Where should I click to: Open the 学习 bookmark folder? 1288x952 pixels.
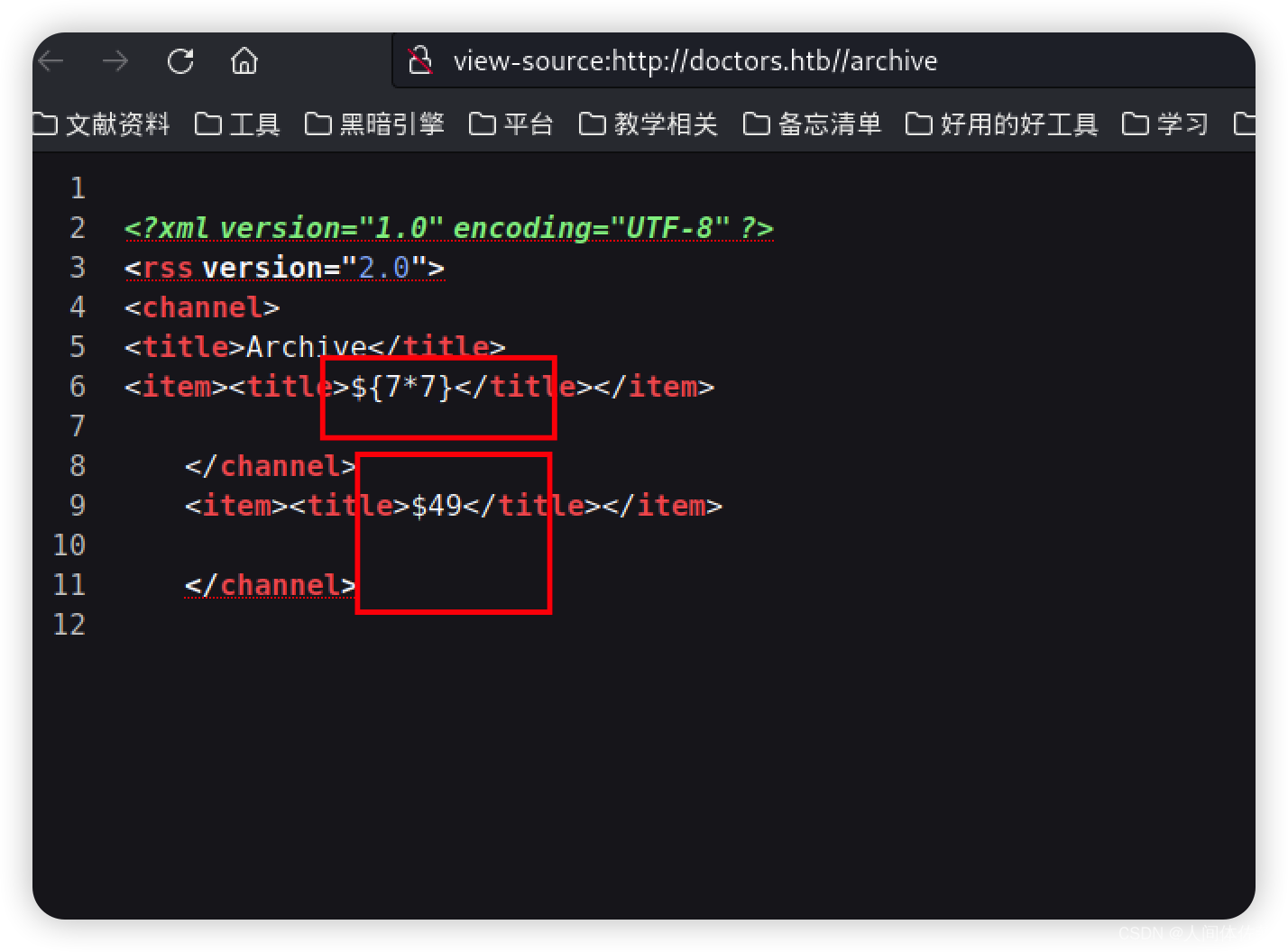[x=1165, y=124]
